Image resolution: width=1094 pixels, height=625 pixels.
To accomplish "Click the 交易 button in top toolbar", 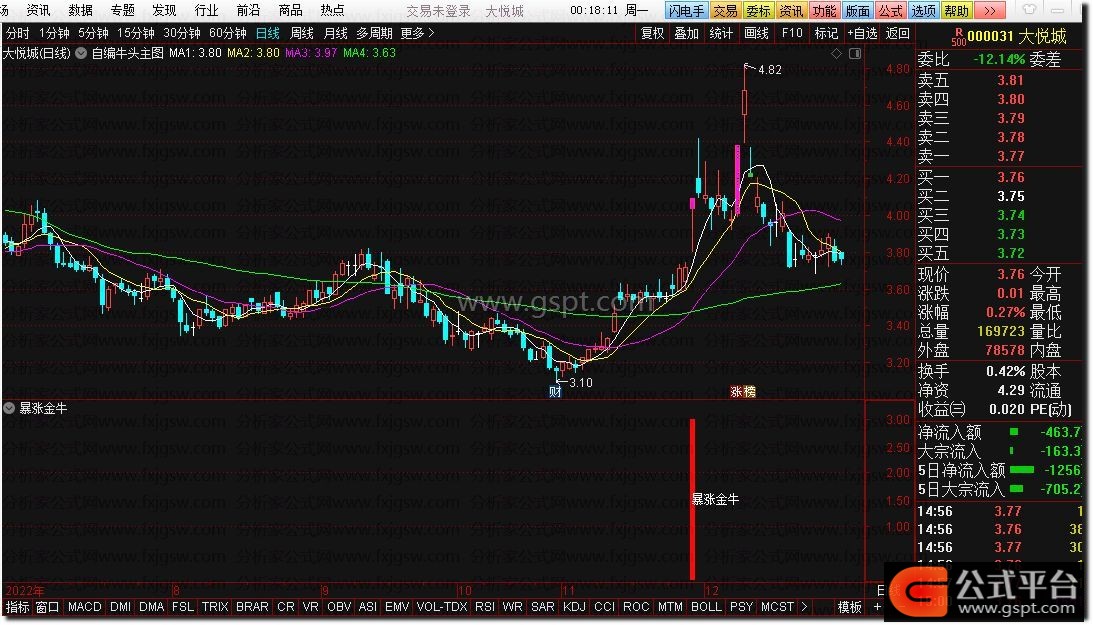I will coord(725,10).
